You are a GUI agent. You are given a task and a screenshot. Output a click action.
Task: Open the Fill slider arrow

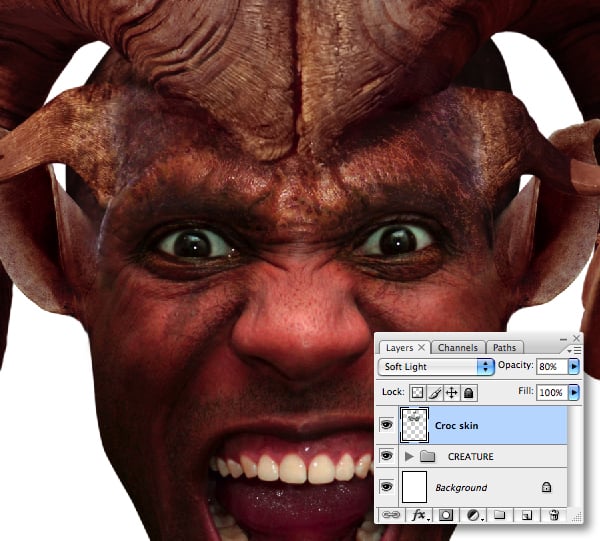tap(573, 393)
